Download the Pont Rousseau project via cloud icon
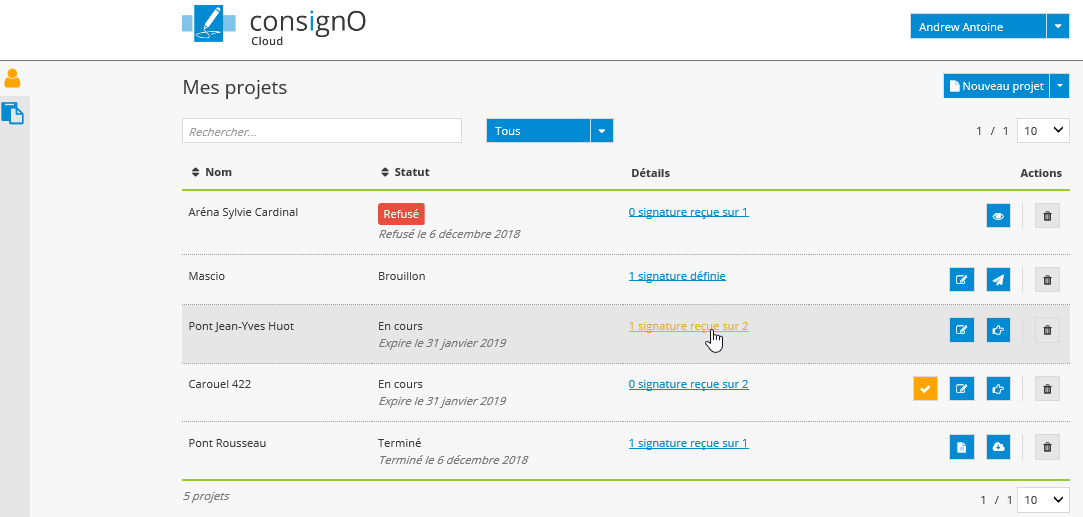 (x=998, y=448)
